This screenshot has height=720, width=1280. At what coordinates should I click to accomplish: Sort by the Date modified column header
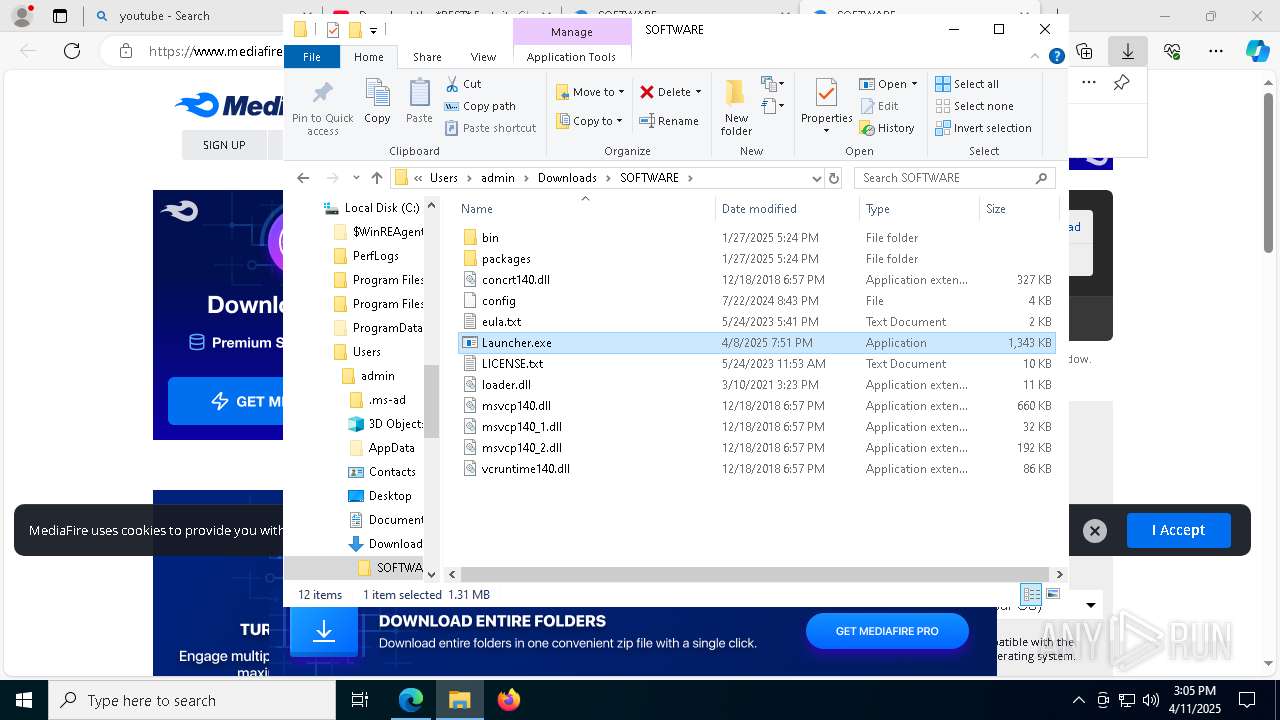(759, 209)
